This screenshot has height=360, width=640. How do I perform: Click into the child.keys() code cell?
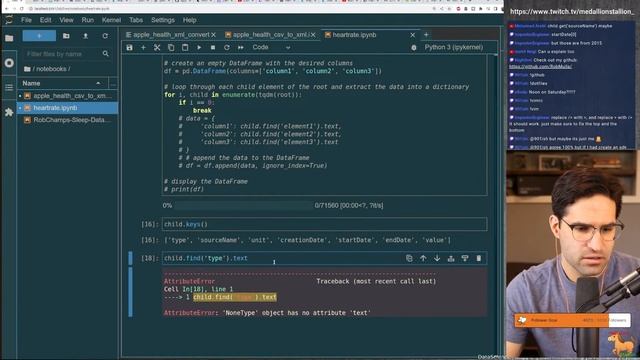pos(324,224)
